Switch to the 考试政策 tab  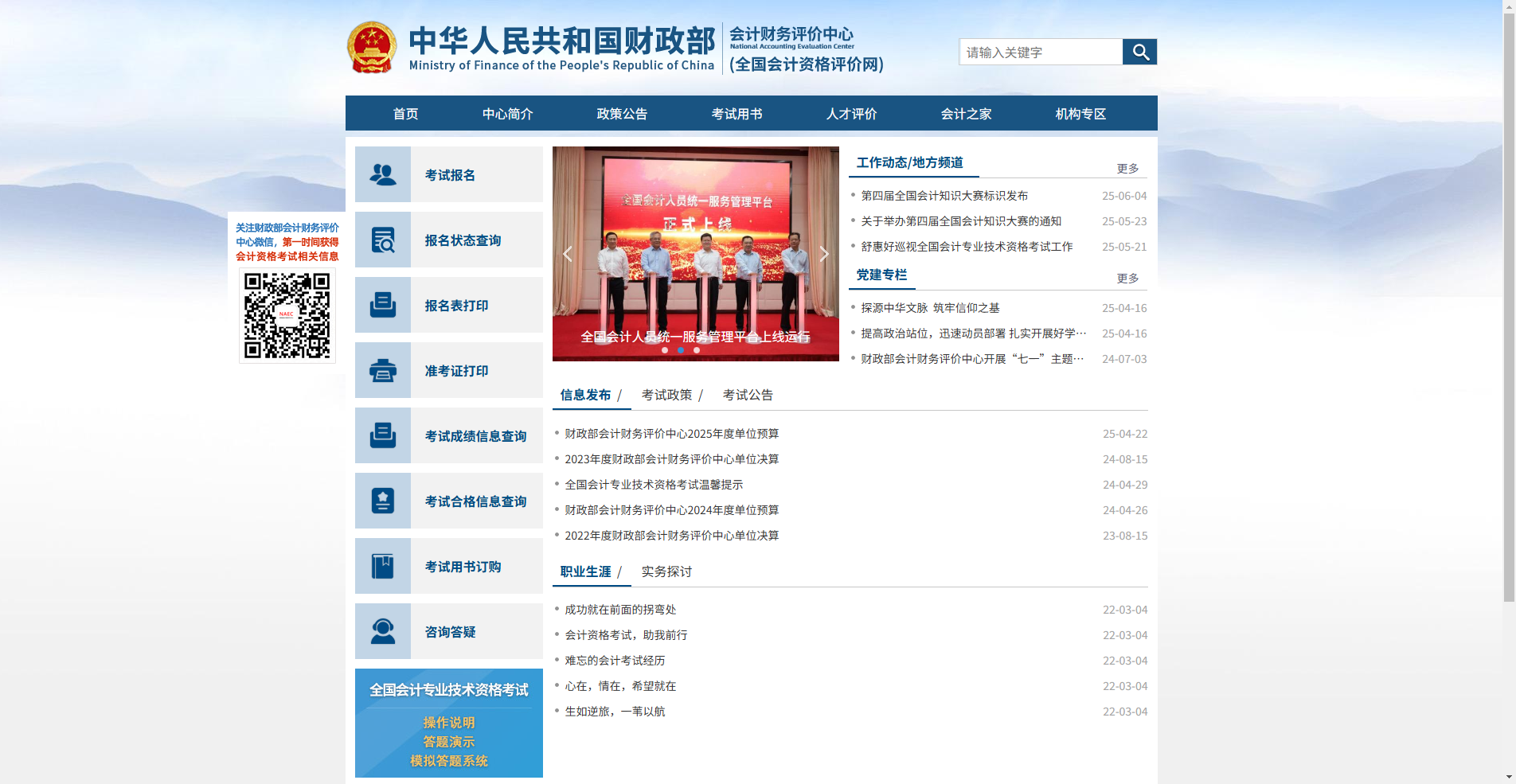[667, 394]
